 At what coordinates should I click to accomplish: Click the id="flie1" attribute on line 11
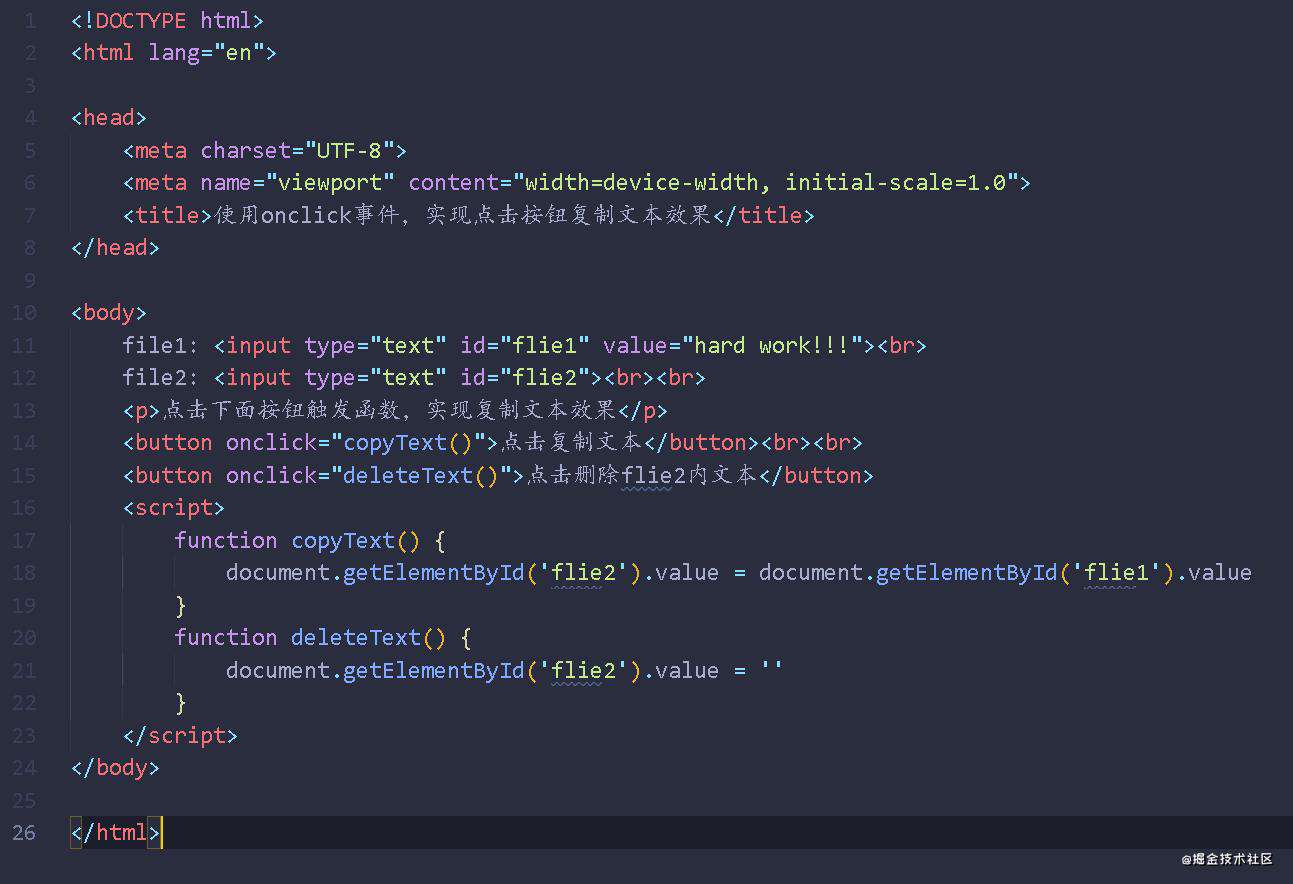pos(525,345)
